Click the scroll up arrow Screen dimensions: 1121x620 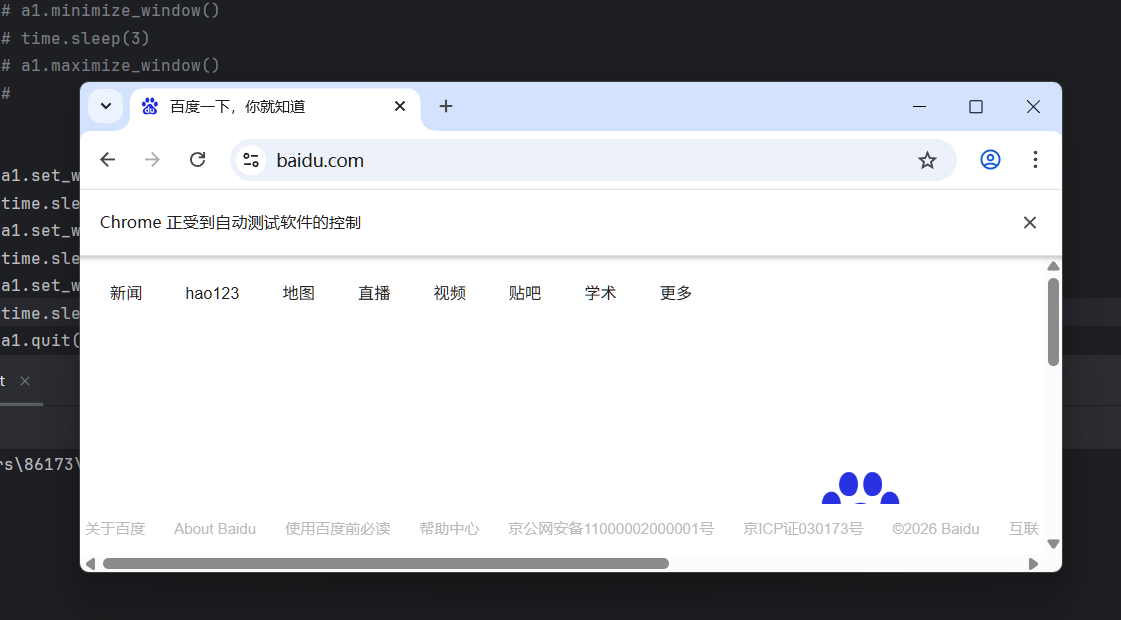click(1053, 267)
